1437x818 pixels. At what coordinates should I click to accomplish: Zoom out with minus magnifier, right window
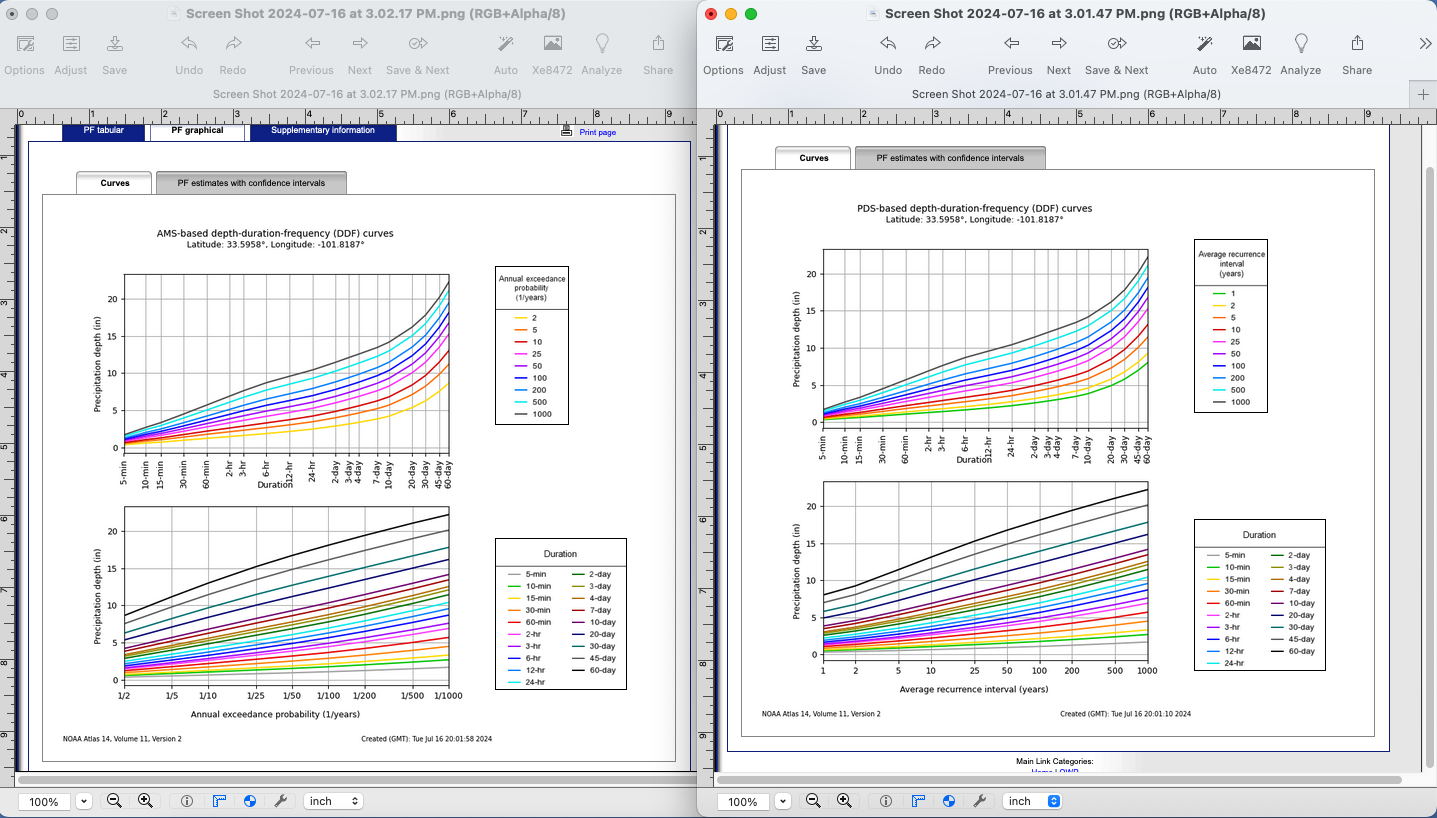pyautogui.click(x=813, y=801)
